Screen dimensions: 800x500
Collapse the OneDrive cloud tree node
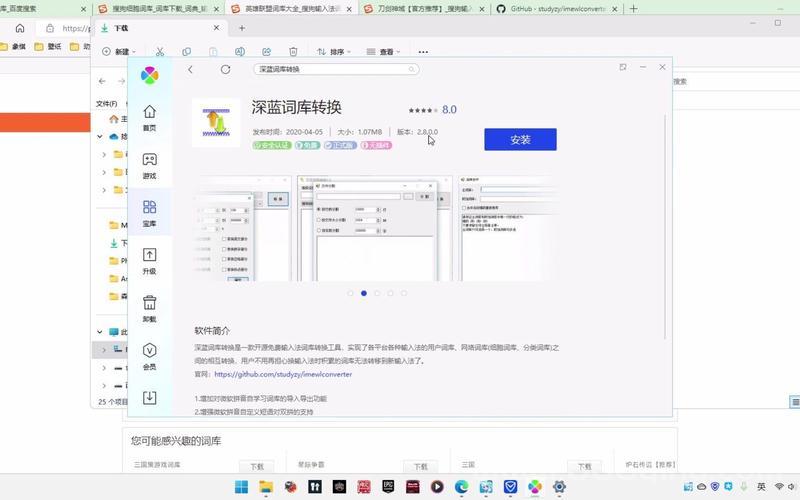tap(100, 137)
